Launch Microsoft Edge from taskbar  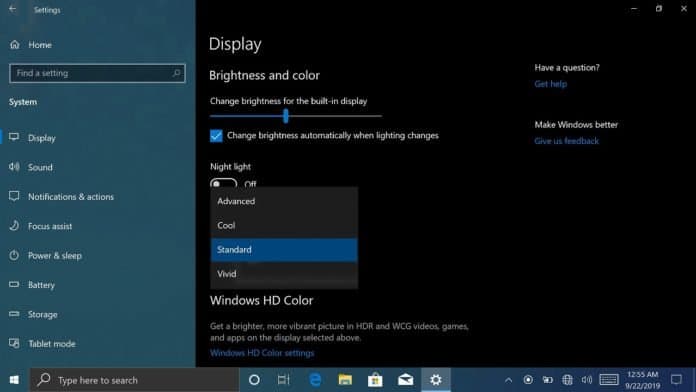(x=315, y=380)
